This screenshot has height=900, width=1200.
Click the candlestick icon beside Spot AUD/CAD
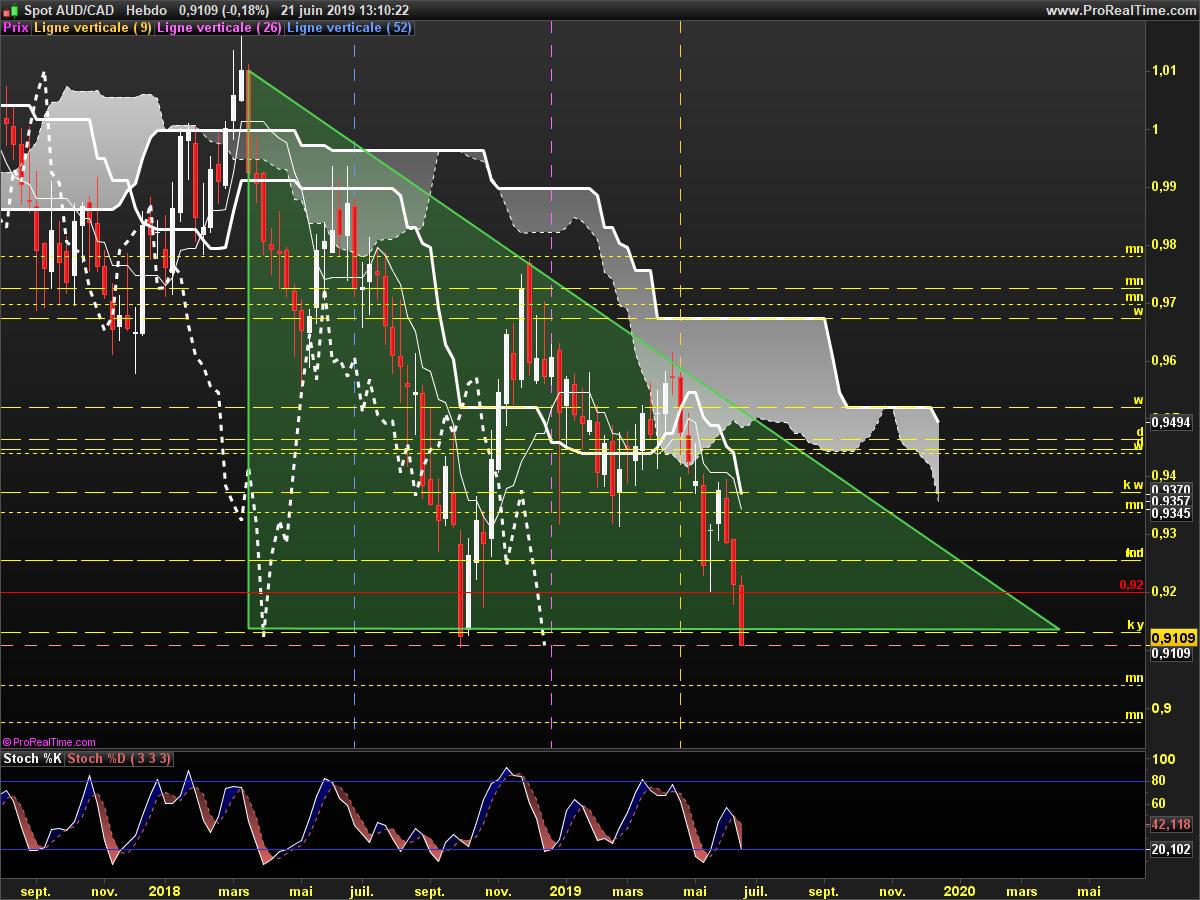point(9,10)
